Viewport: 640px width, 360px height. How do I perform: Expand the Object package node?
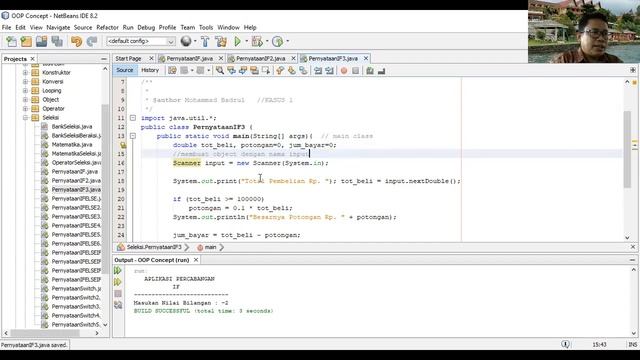(25, 100)
